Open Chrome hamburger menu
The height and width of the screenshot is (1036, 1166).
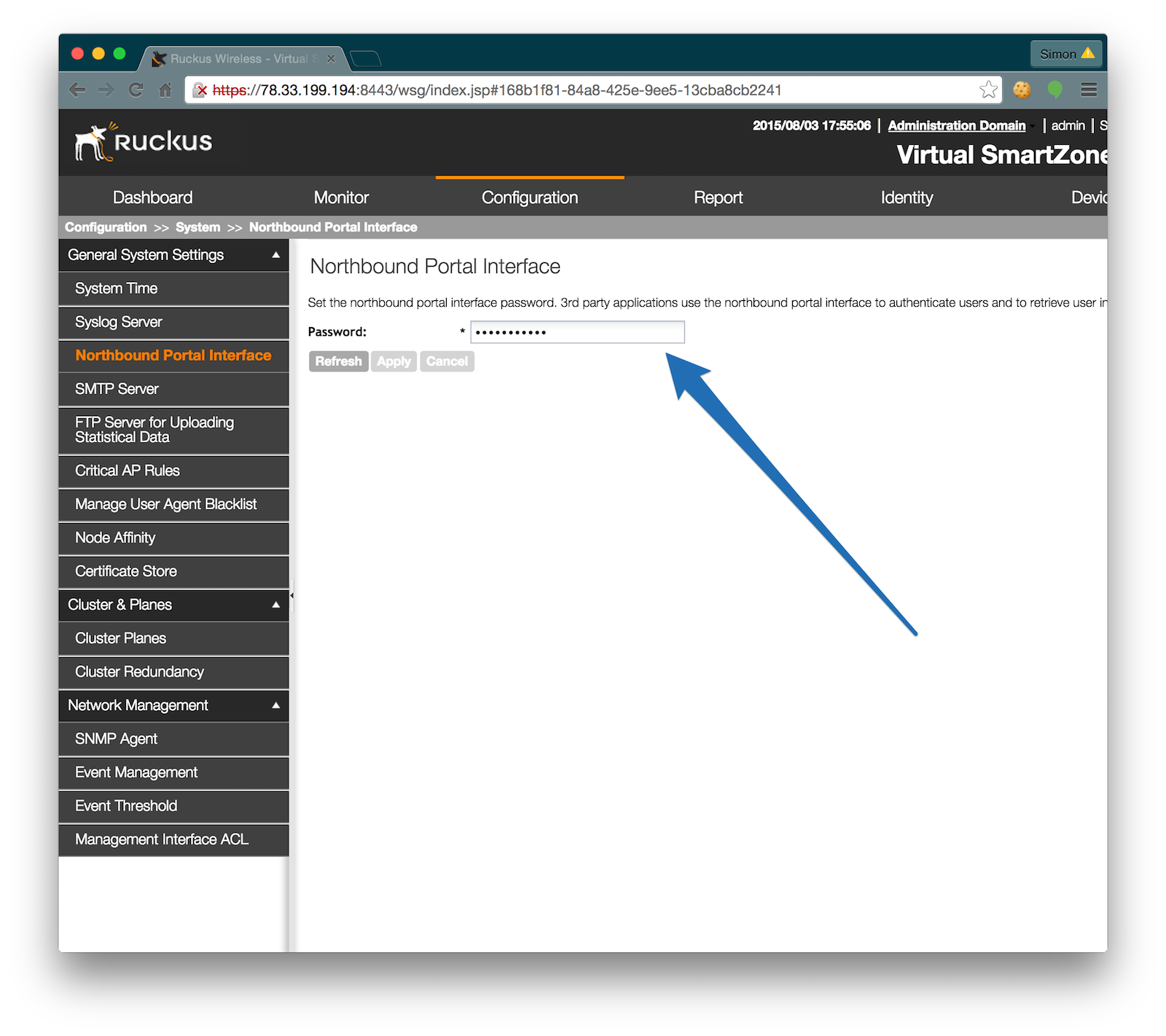click(1089, 90)
